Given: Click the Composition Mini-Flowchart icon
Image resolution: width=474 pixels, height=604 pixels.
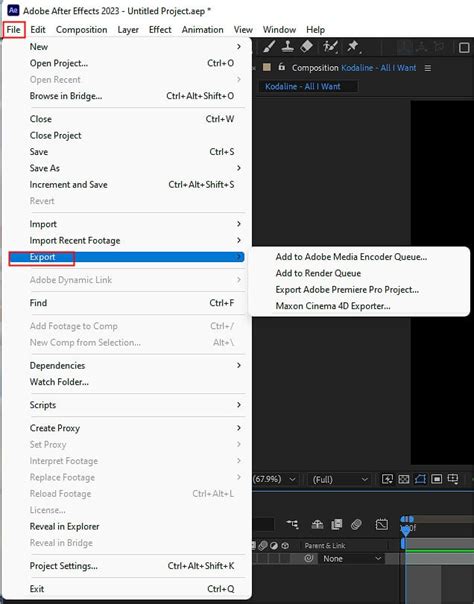Looking at the screenshot, I should 293,524.
